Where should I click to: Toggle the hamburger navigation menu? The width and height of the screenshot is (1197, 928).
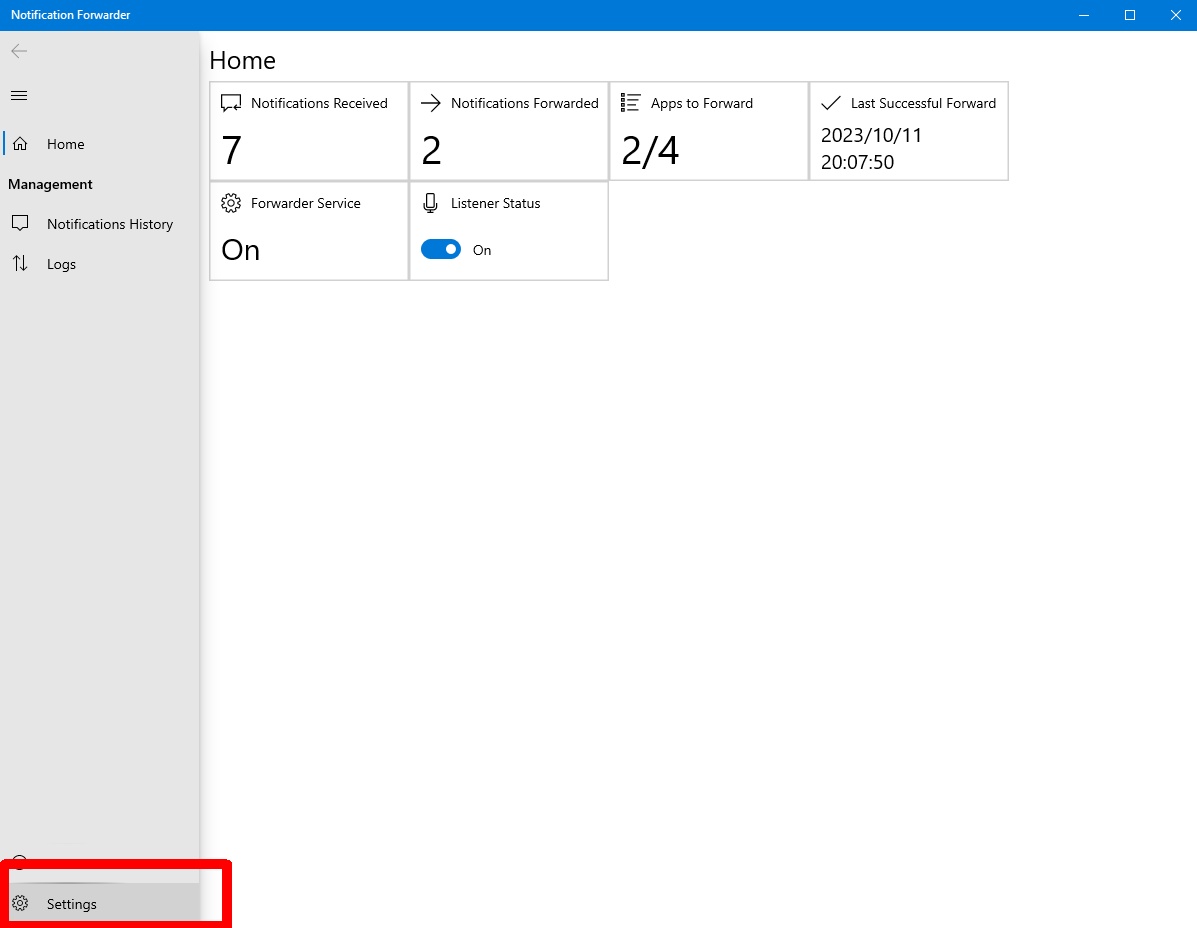click(x=19, y=95)
